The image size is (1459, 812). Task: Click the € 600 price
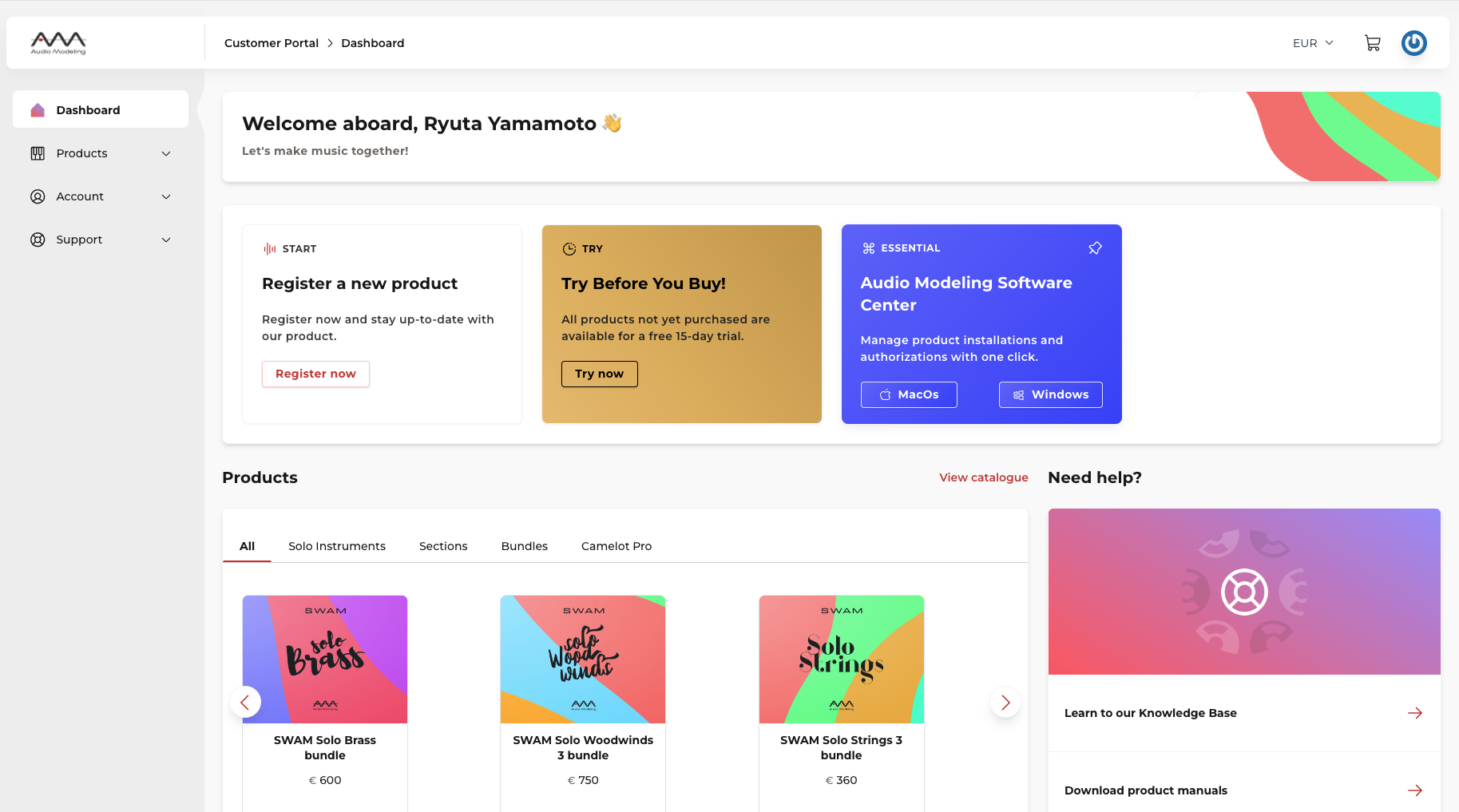point(325,780)
